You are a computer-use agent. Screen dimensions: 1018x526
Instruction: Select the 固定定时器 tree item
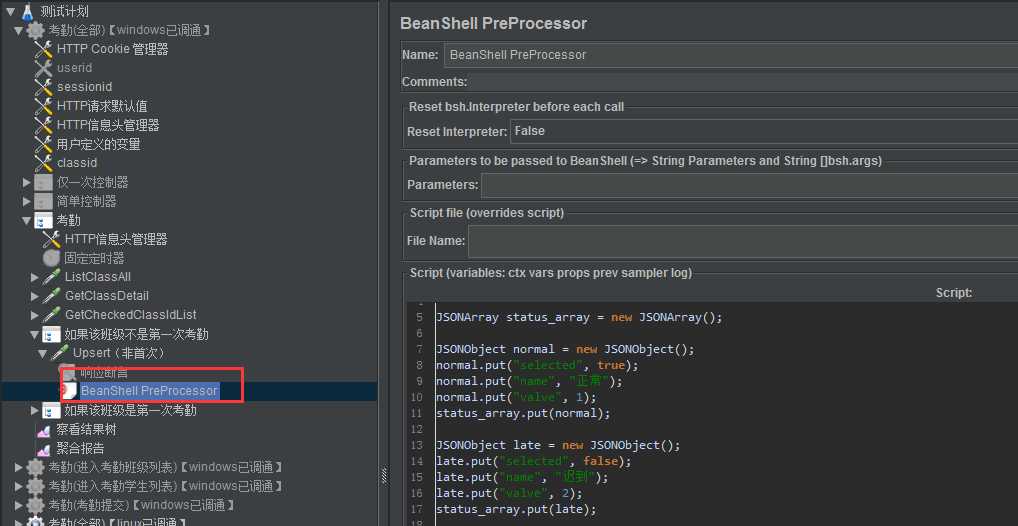tap(94, 258)
